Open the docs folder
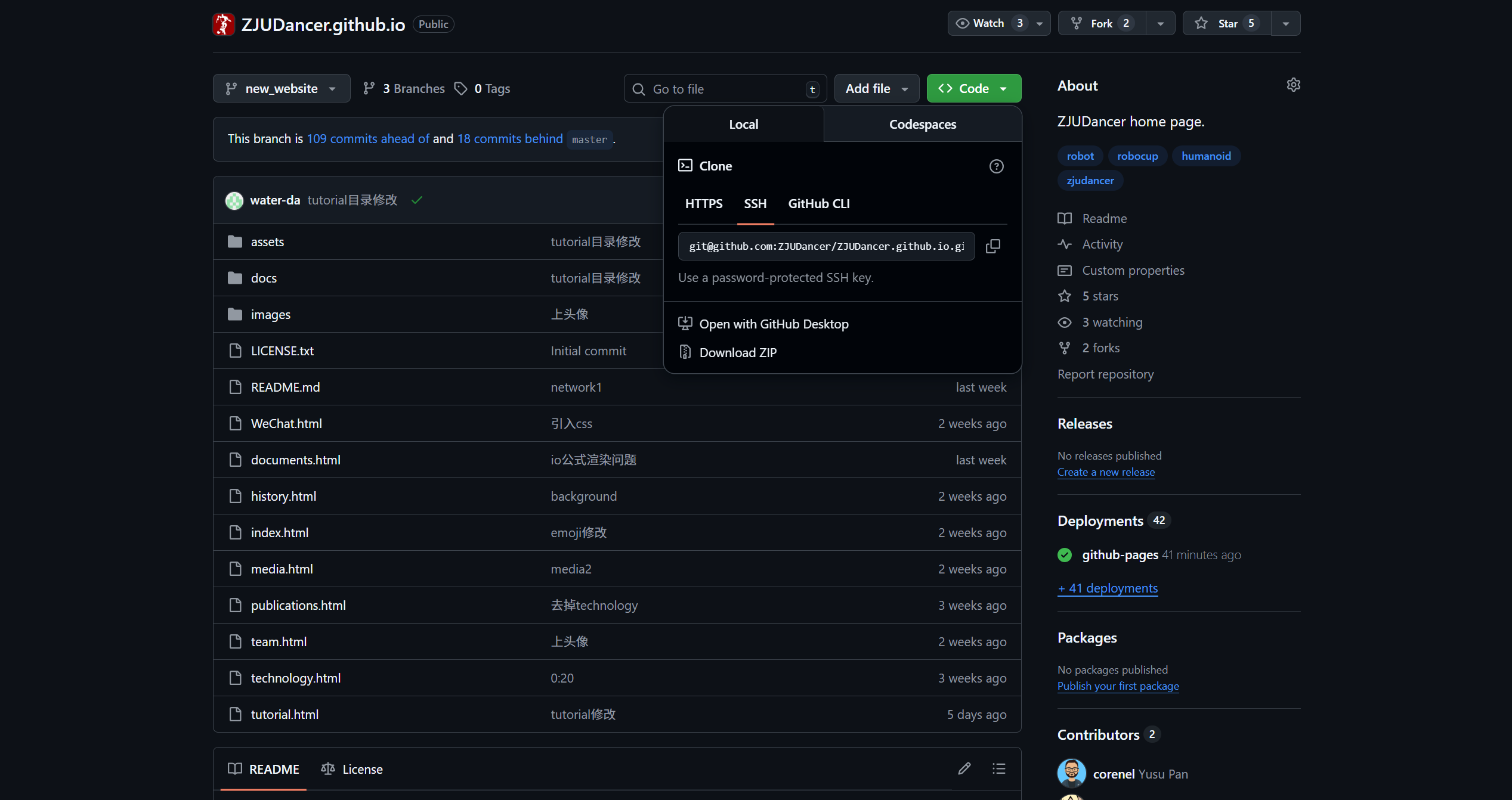 click(264, 278)
